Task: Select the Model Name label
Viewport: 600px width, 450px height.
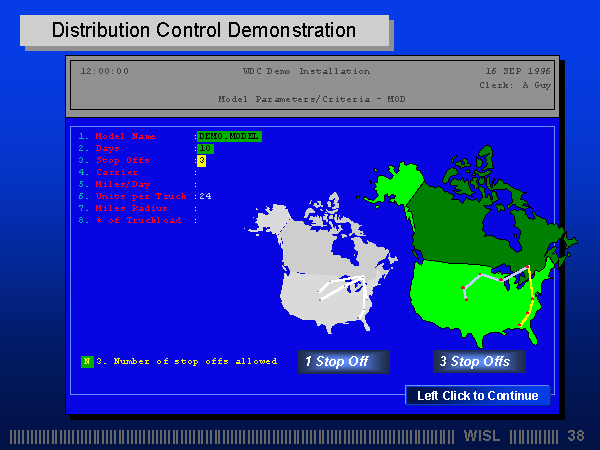Action: [125, 136]
